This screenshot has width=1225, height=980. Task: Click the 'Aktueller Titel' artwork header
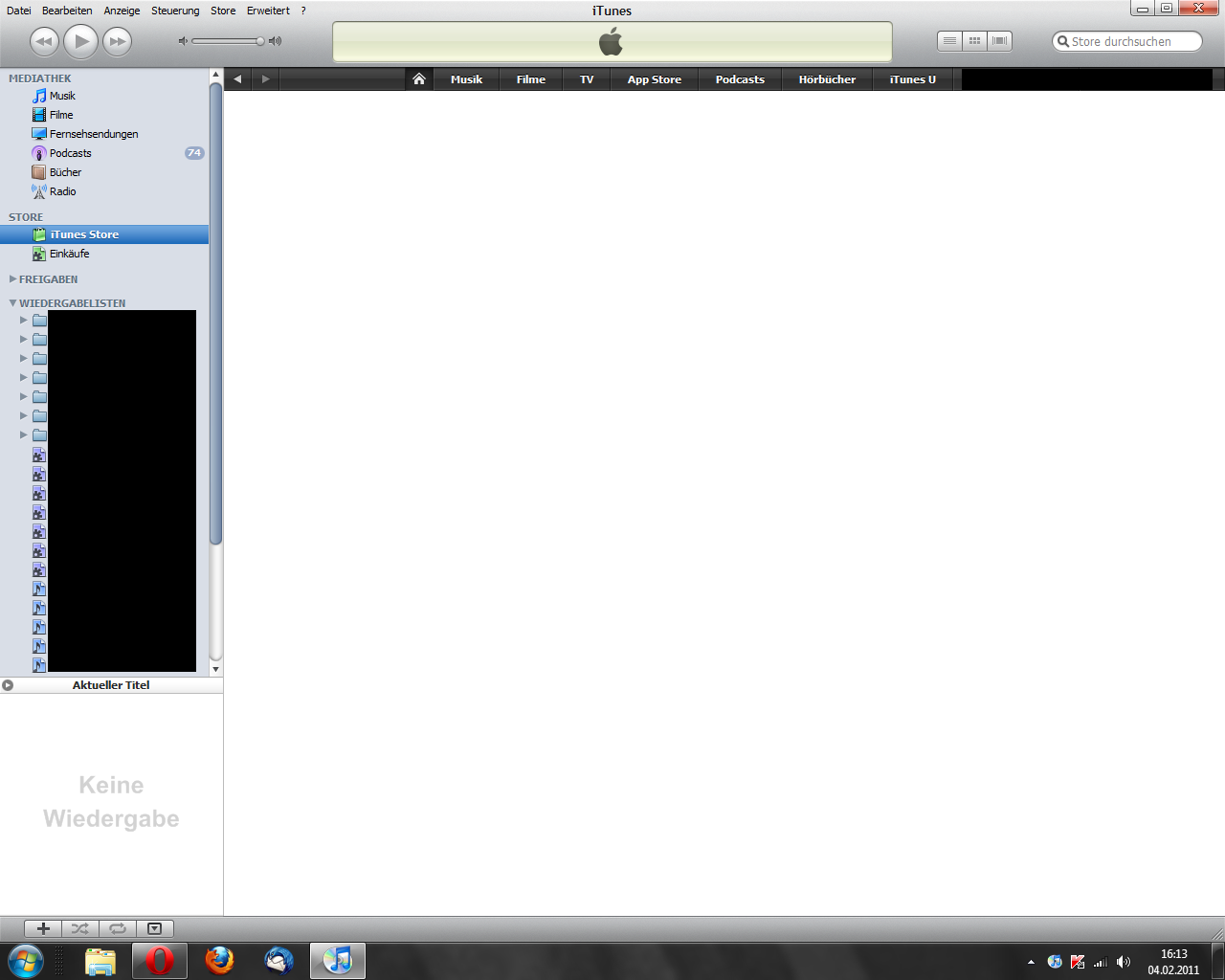[x=111, y=685]
